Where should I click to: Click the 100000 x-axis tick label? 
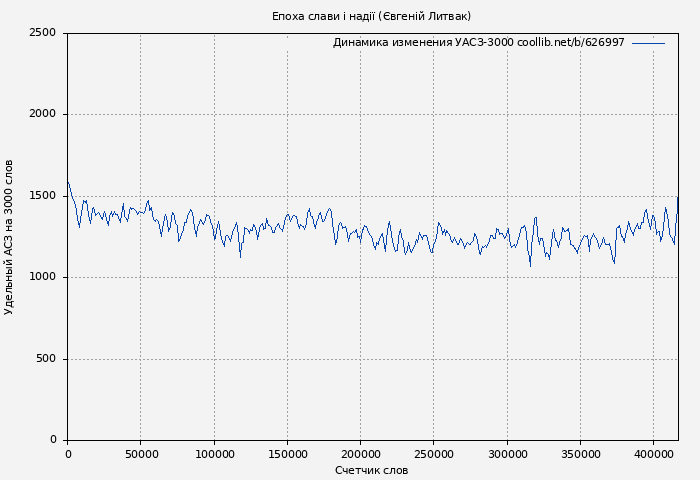(214, 455)
